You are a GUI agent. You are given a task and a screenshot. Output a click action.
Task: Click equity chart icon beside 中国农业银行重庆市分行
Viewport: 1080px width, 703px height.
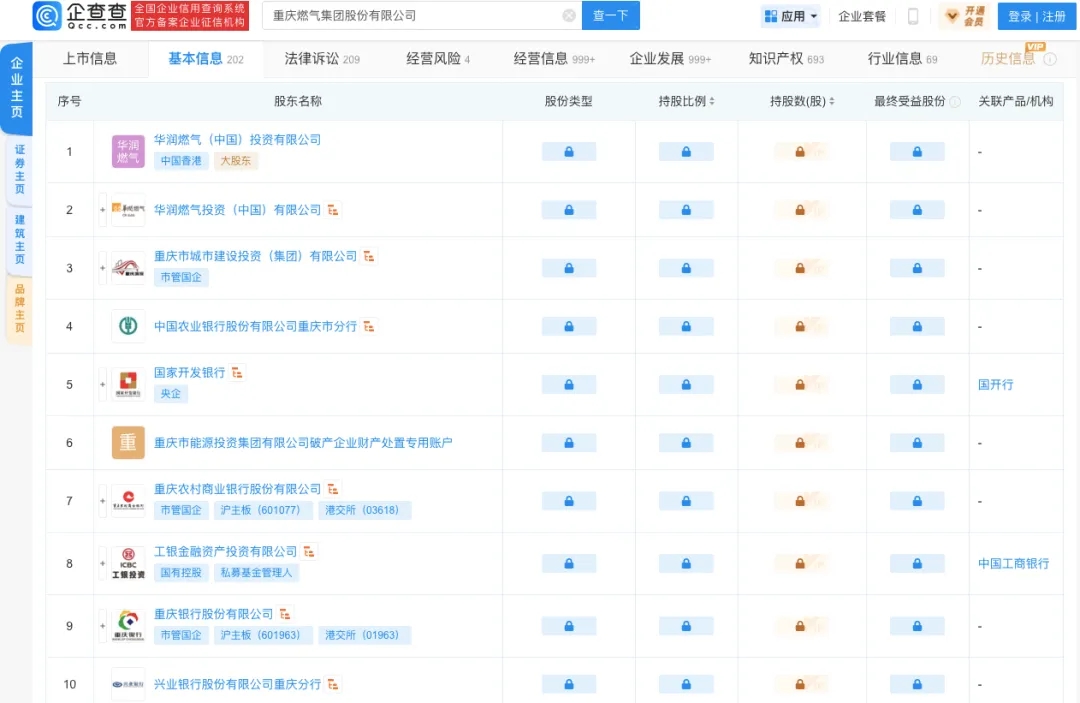[369, 326]
